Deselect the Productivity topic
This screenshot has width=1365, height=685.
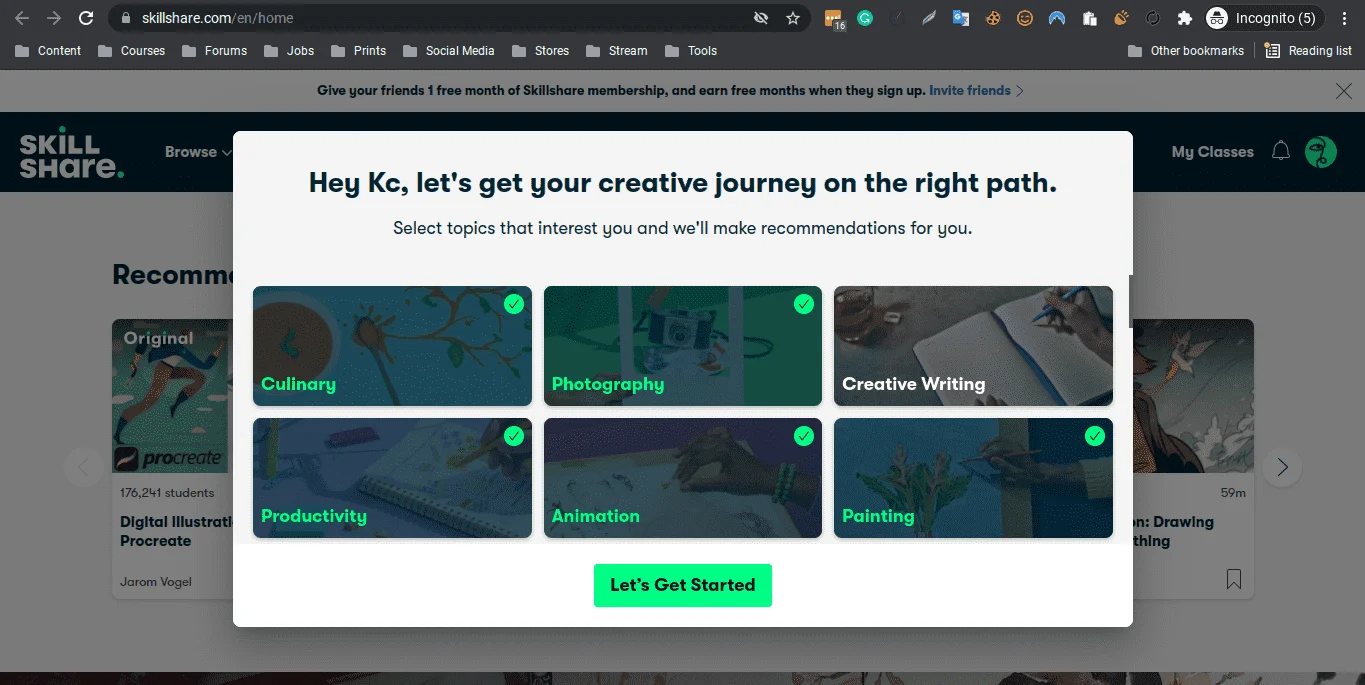pyautogui.click(x=392, y=478)
